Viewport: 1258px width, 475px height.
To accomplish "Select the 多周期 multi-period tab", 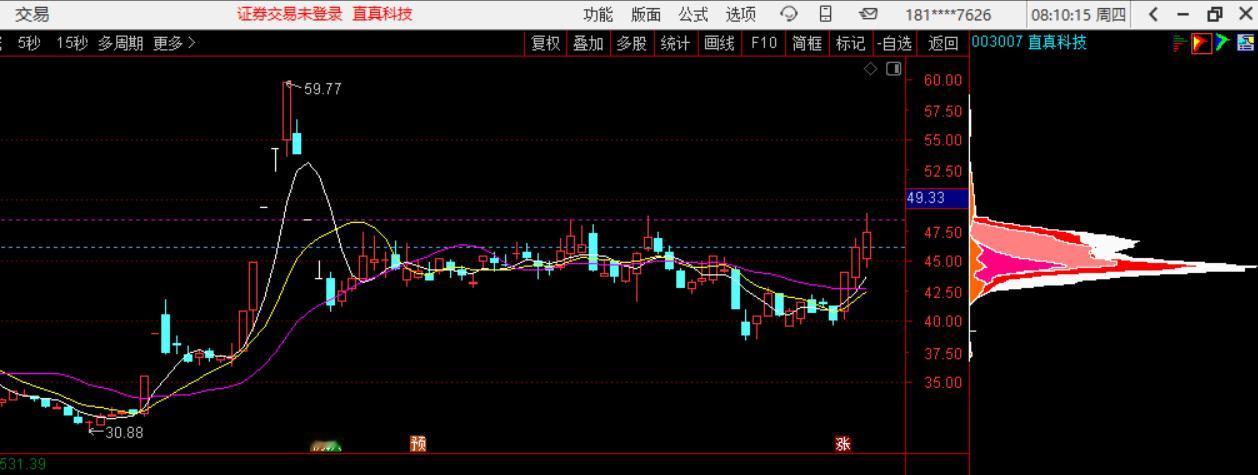I will point(120,43).
